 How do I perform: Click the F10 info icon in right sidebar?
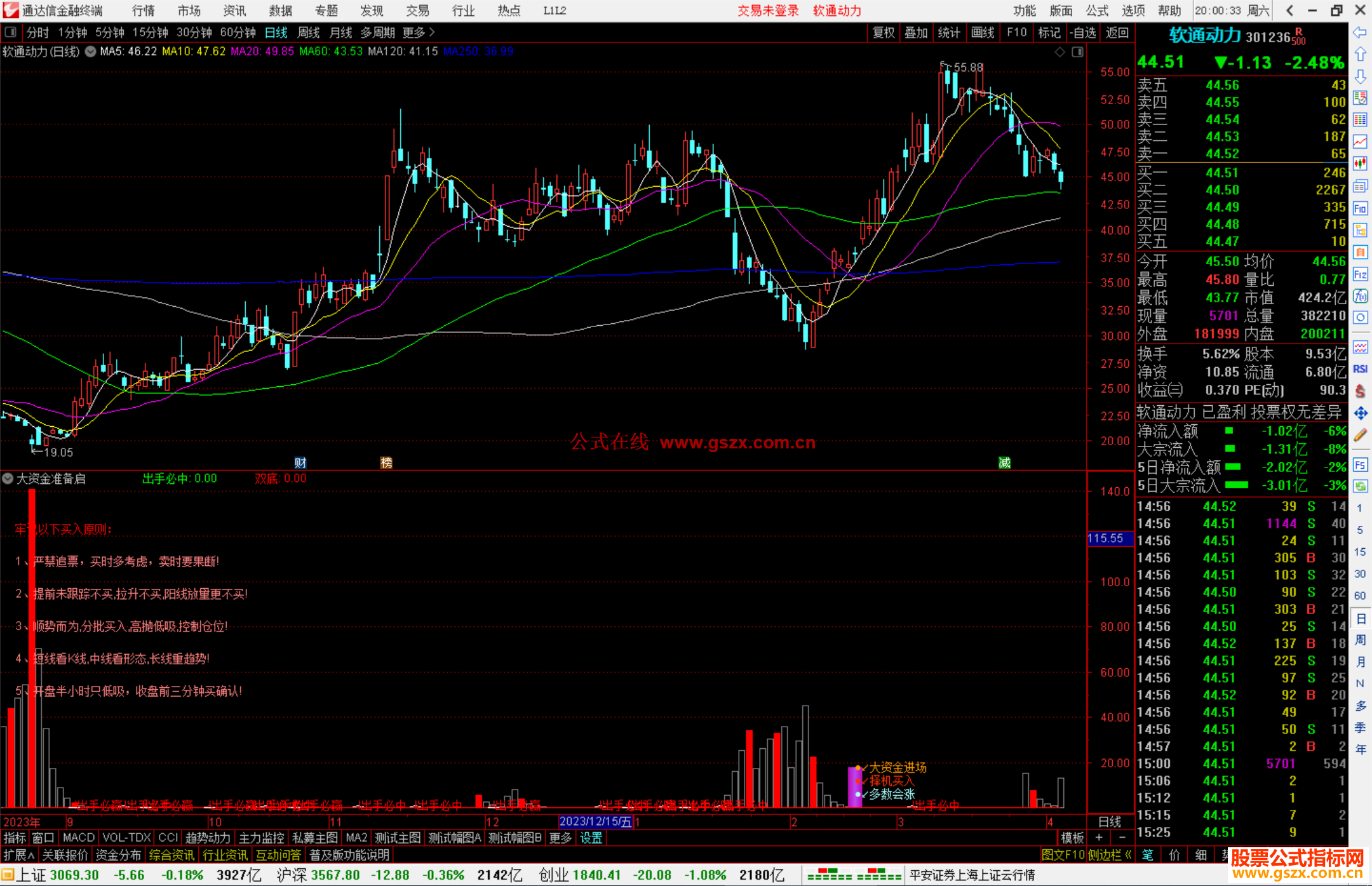[1360, 209]
